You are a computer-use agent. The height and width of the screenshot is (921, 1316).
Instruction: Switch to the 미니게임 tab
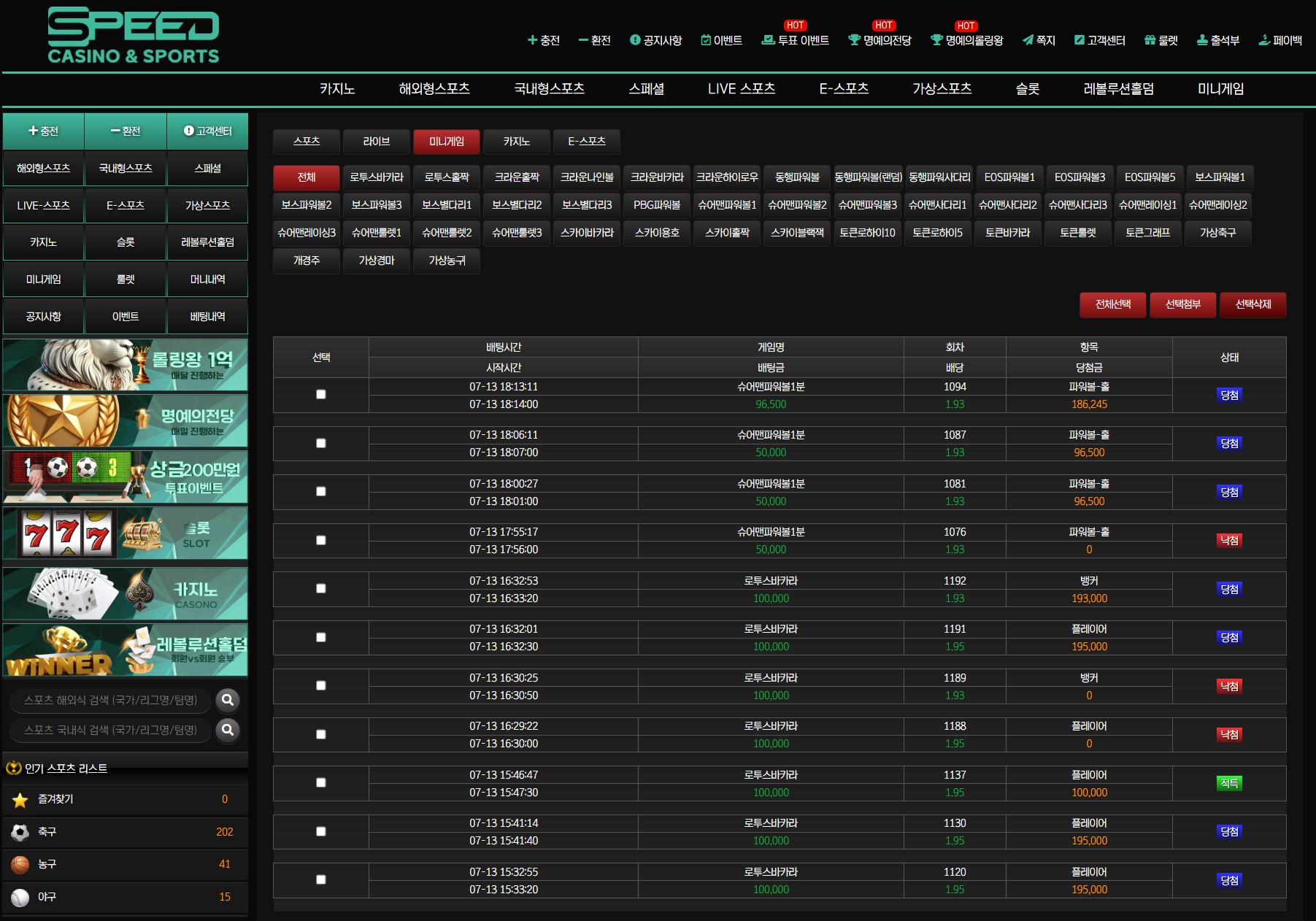pos(447,142)
